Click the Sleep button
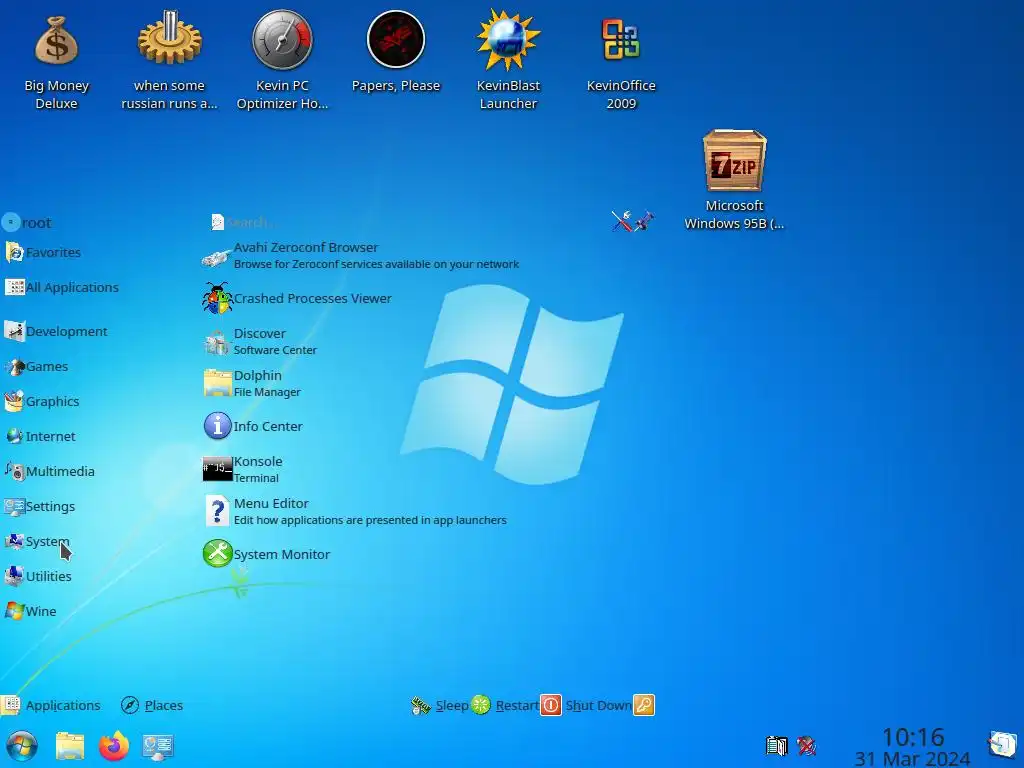Viewport: 1024px width, 768px height. tap(440, 705)
